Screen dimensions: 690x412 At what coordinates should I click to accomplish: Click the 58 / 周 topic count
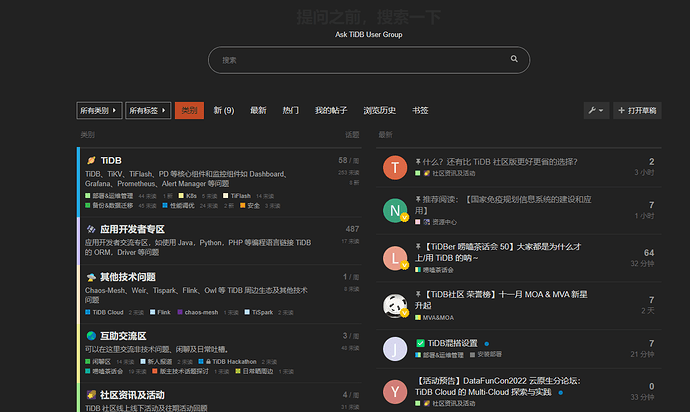tap(349, 160)
